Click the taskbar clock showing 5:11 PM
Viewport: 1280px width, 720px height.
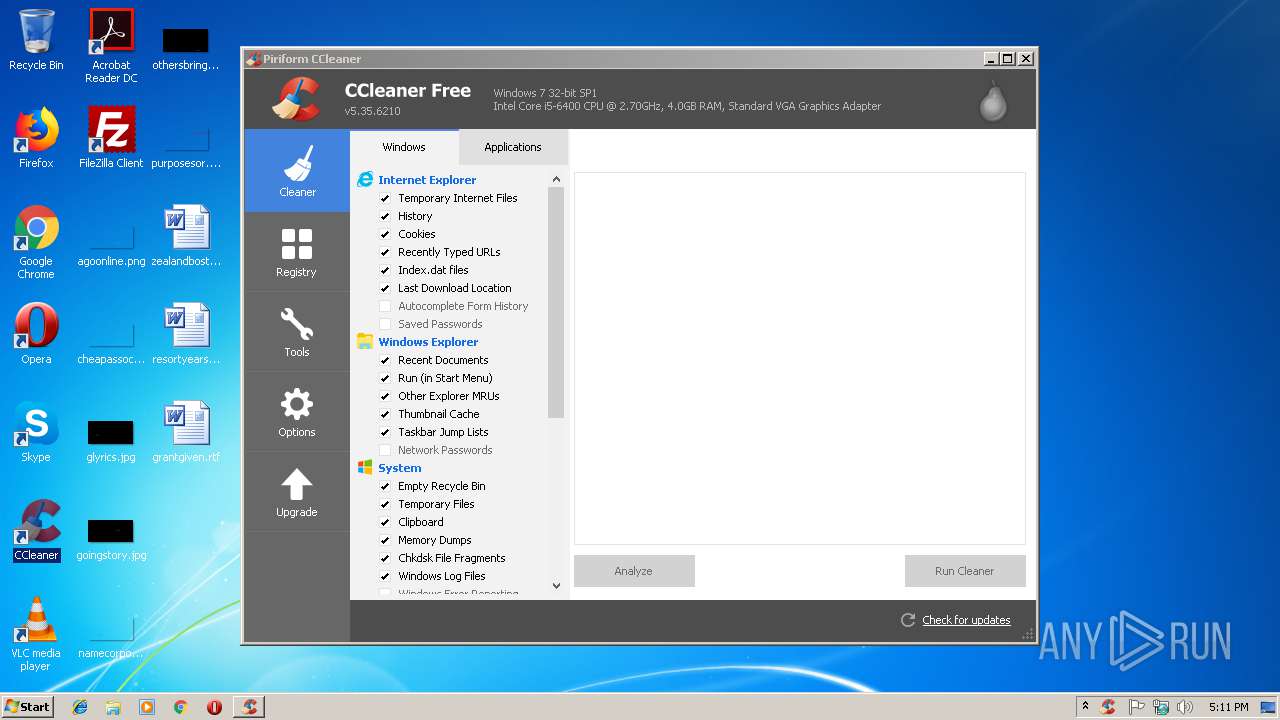pyautogui.click(x=1228, y=707)
